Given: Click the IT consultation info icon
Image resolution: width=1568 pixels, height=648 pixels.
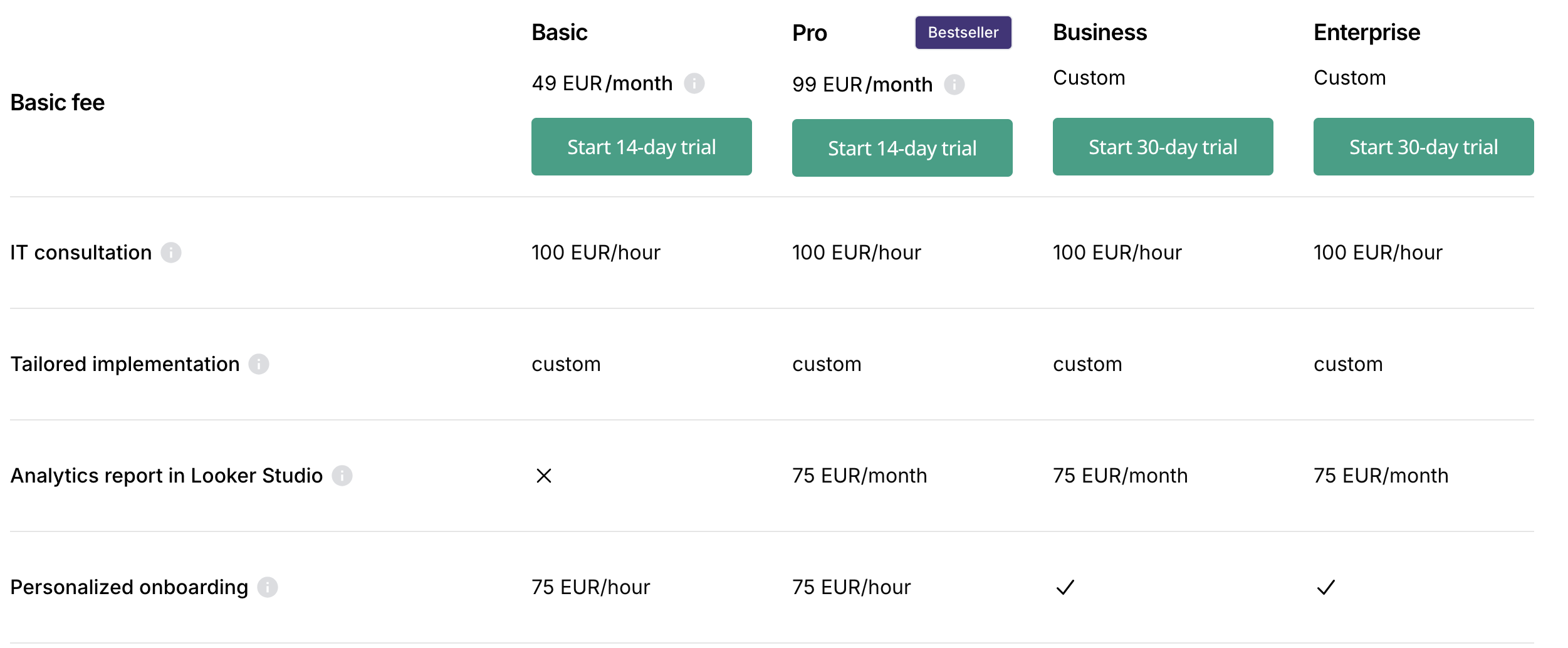Looking at the screenshot, I should (171, 253).
